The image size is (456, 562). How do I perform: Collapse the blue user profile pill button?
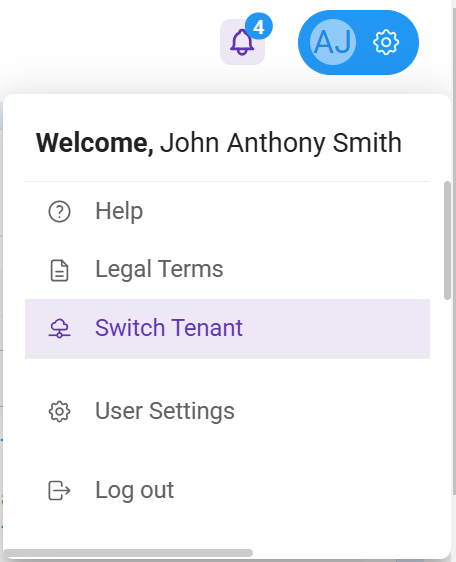coord(358,42)
